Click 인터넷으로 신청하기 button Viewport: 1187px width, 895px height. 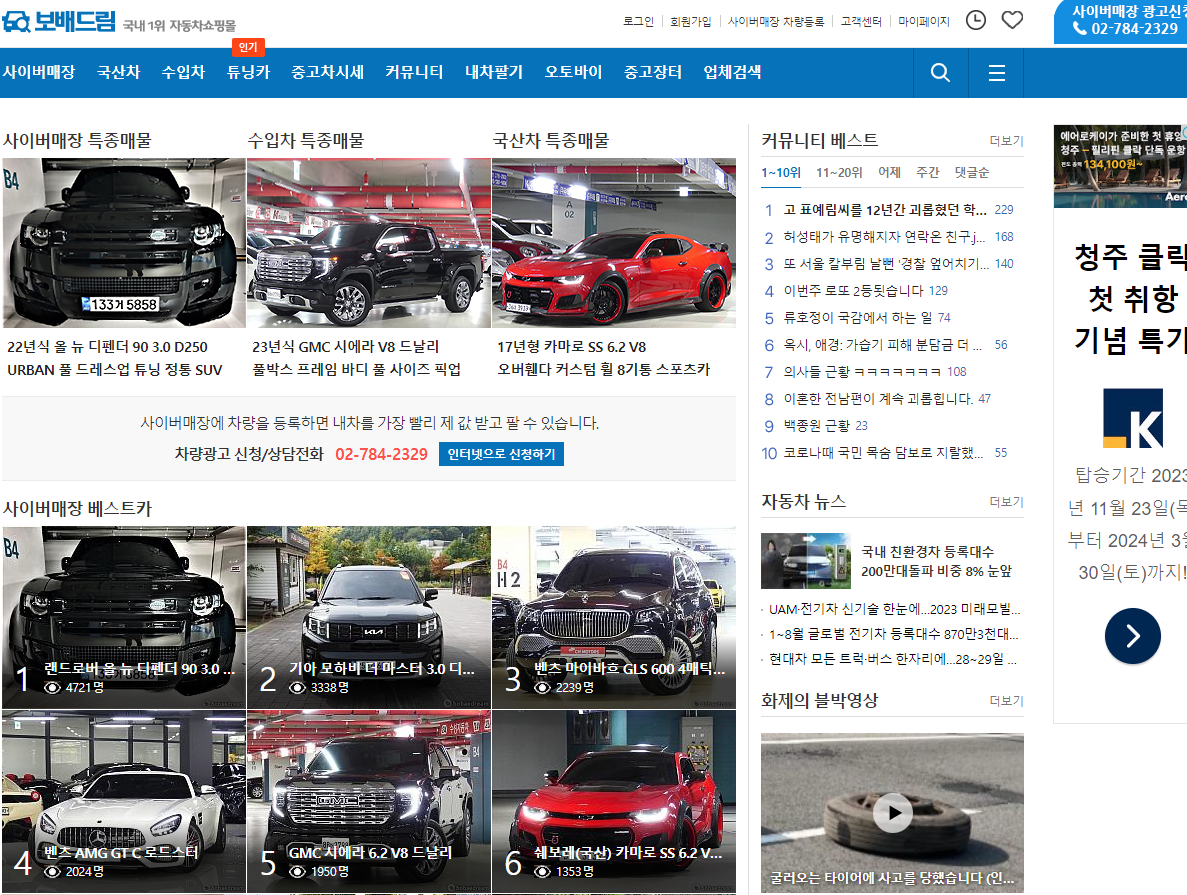[x=501, y=454]
